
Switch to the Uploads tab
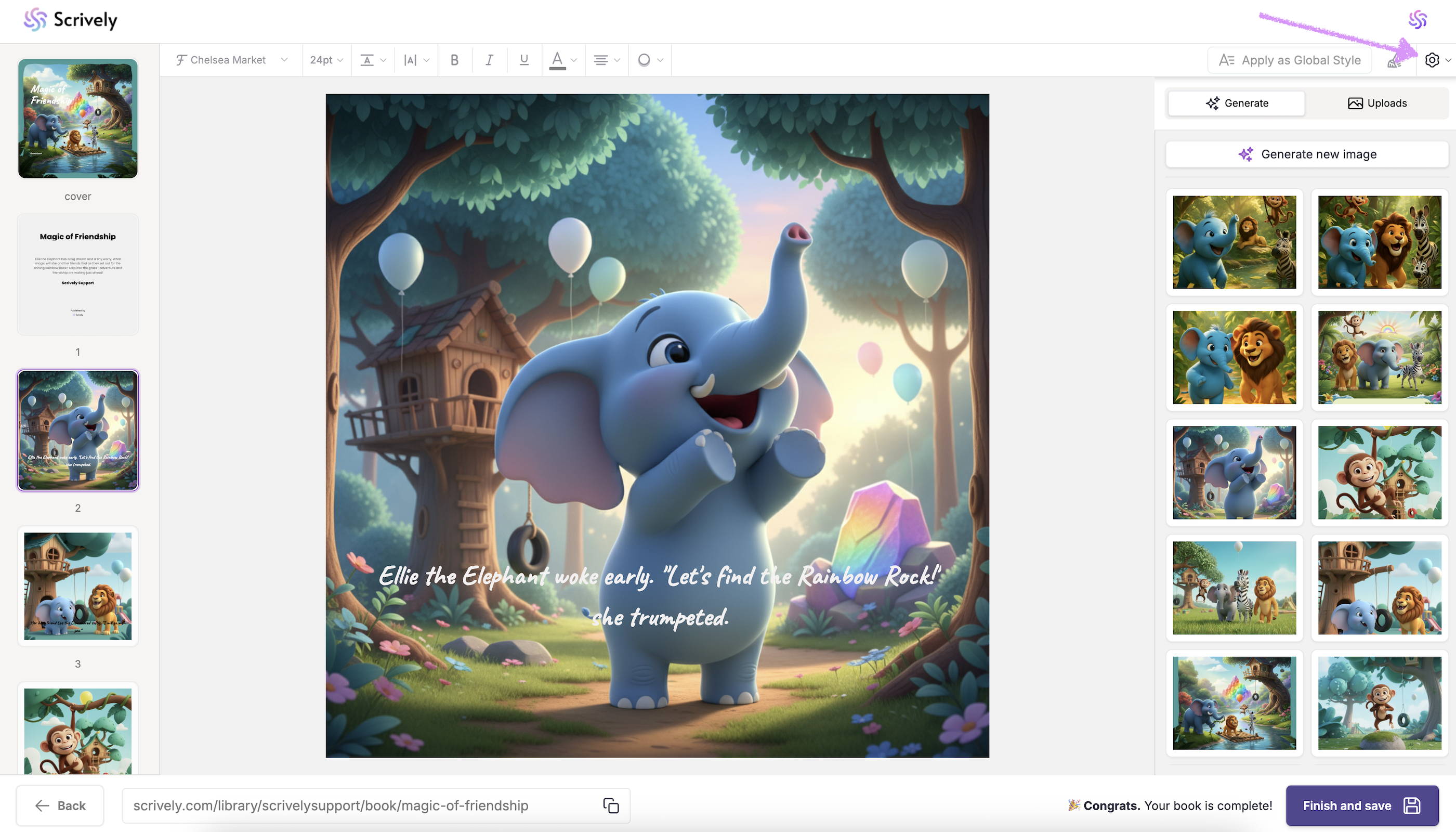[1376, 103]
